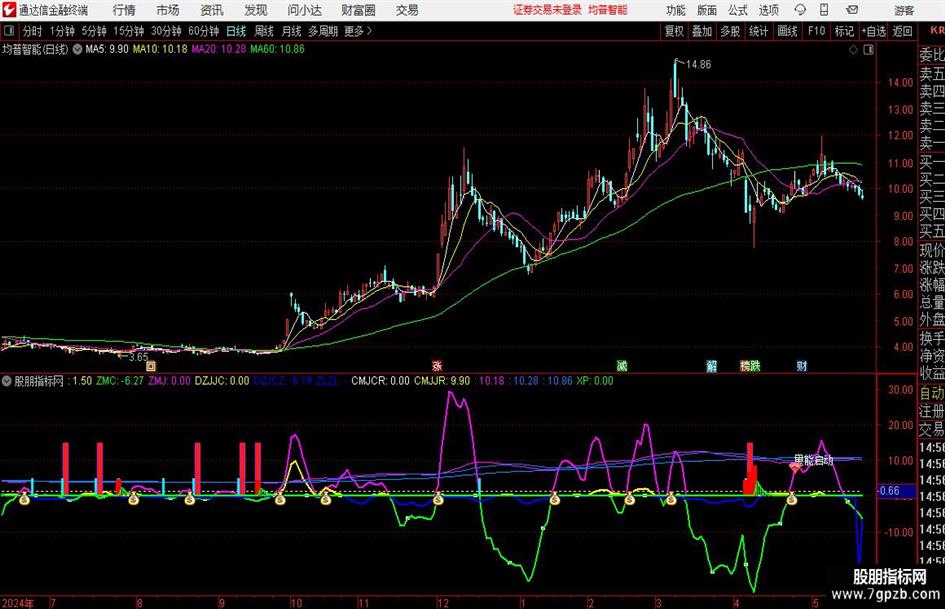Click the 返回 back button

[x=902, y=31]
